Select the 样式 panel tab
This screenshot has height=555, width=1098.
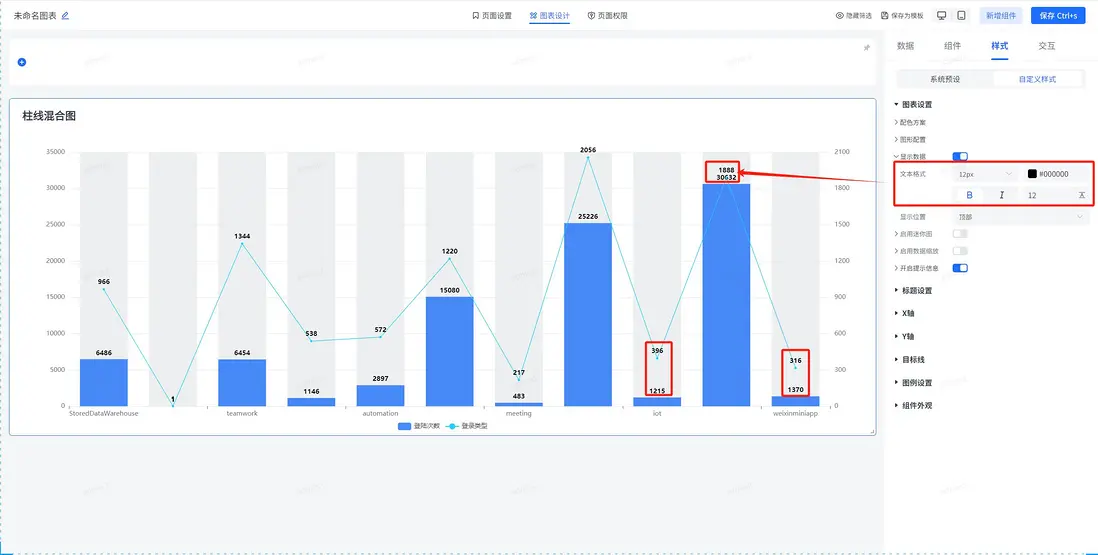point(999,46)
